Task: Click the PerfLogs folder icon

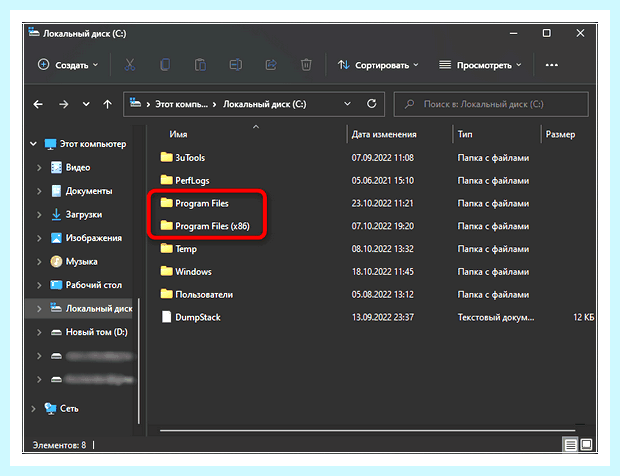Action: coord(166,180)
